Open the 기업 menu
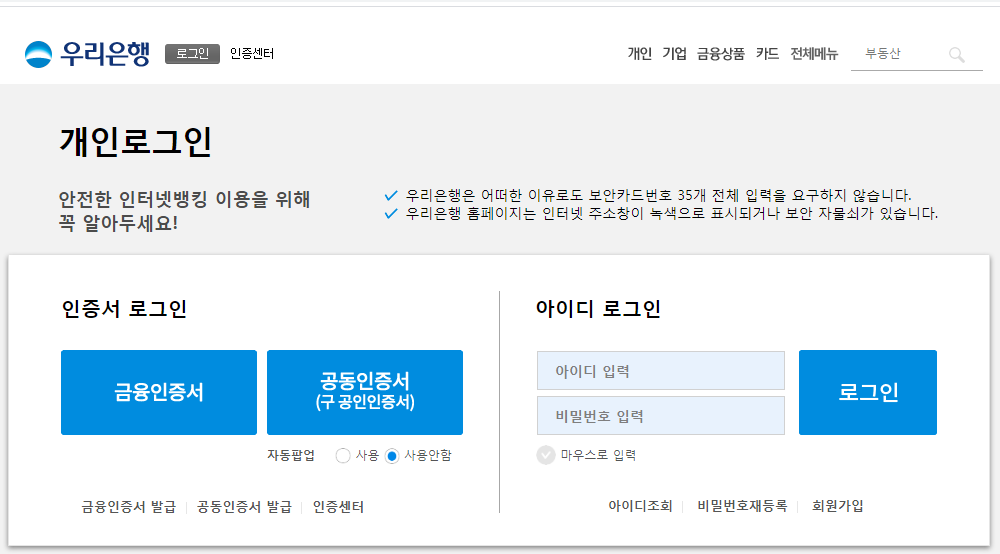Image resolution: width=1000 pixels, height=554 pixels. [x=674, y=54]
